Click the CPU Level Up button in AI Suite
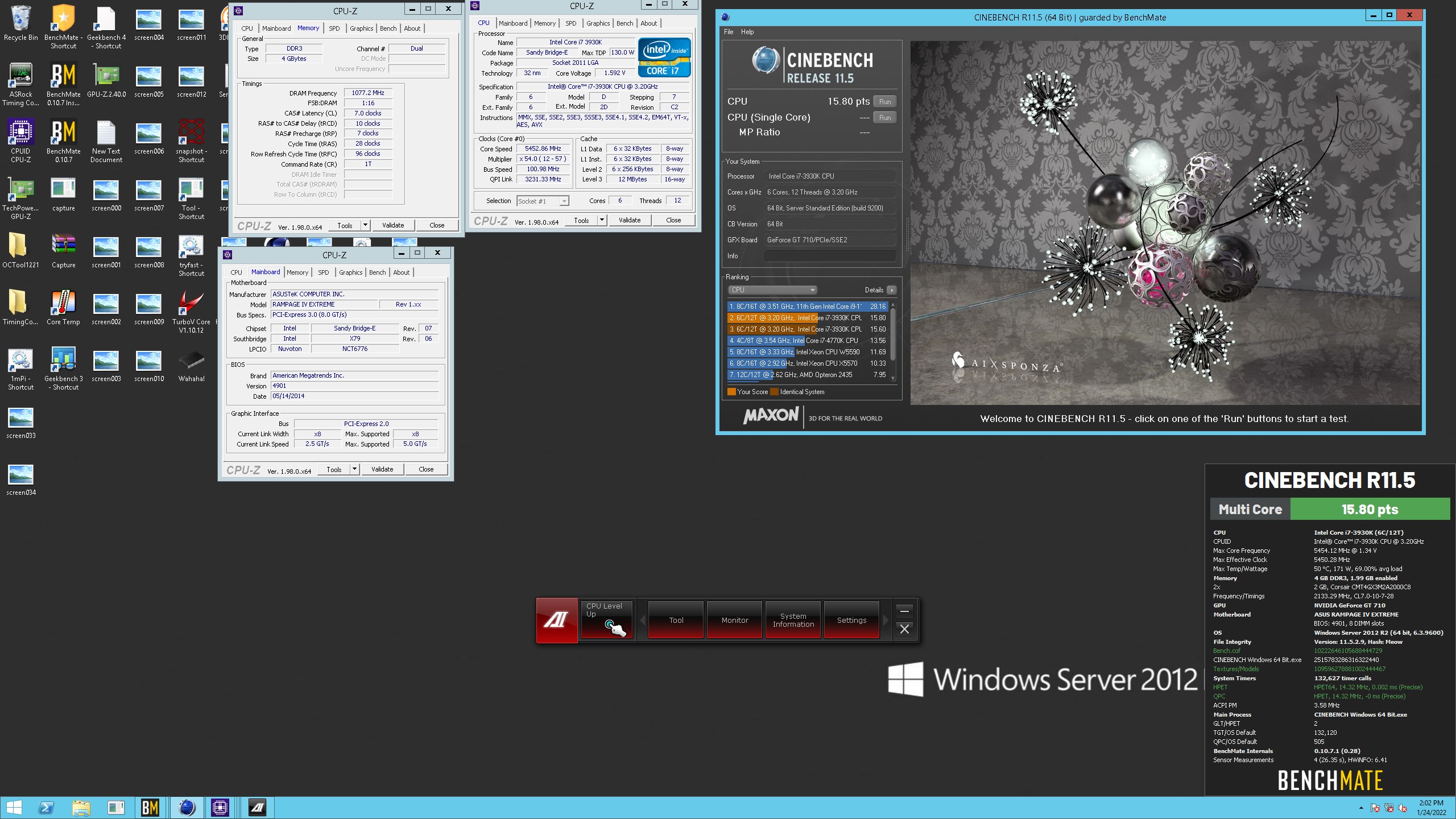 click(x=606, y=620)
